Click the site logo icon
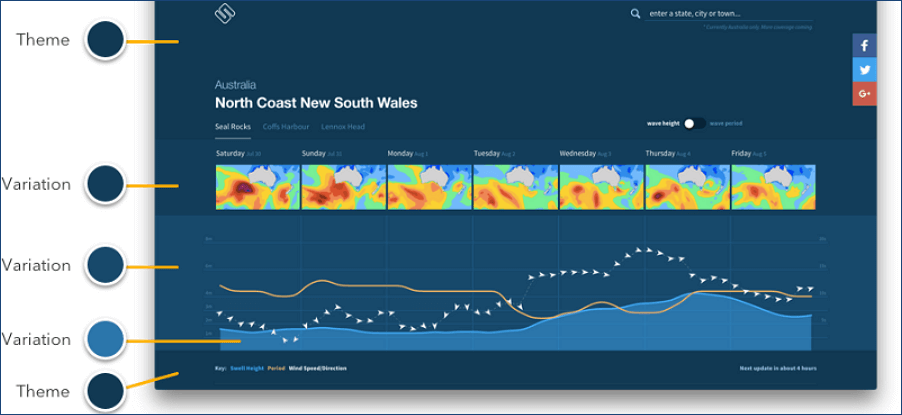 (x=226, y=14)
